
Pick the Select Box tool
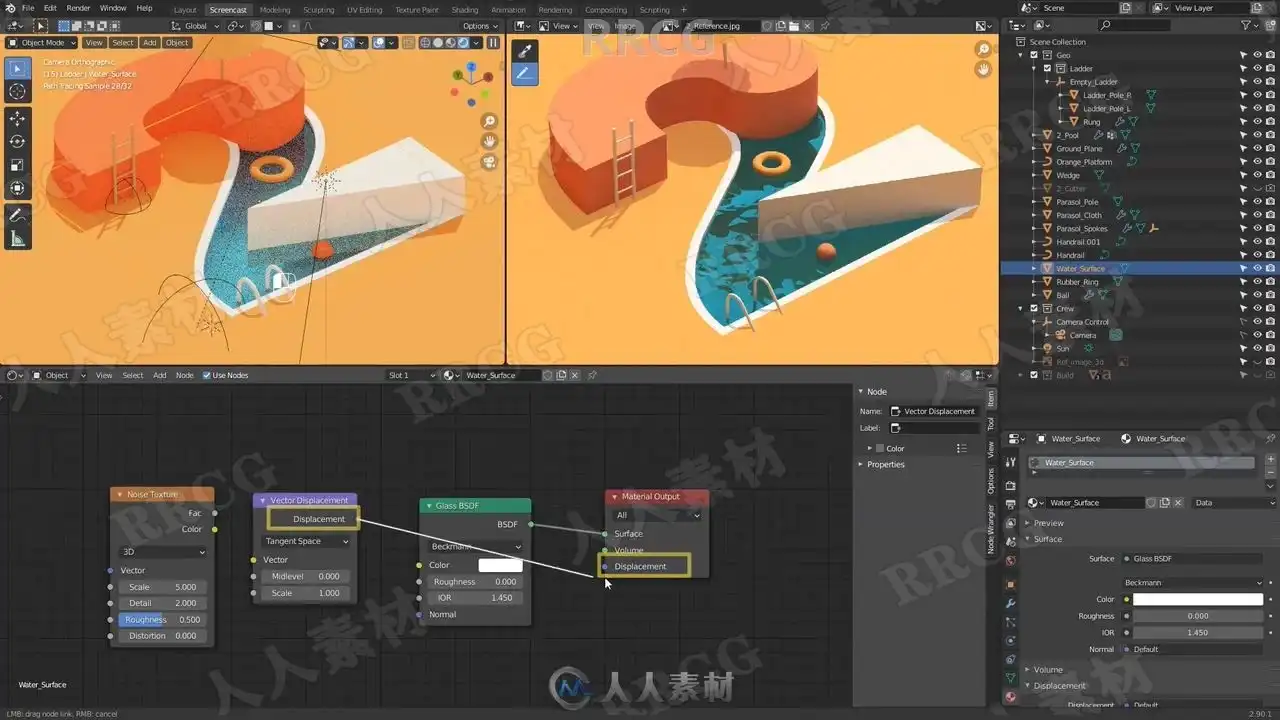[17, 68]
